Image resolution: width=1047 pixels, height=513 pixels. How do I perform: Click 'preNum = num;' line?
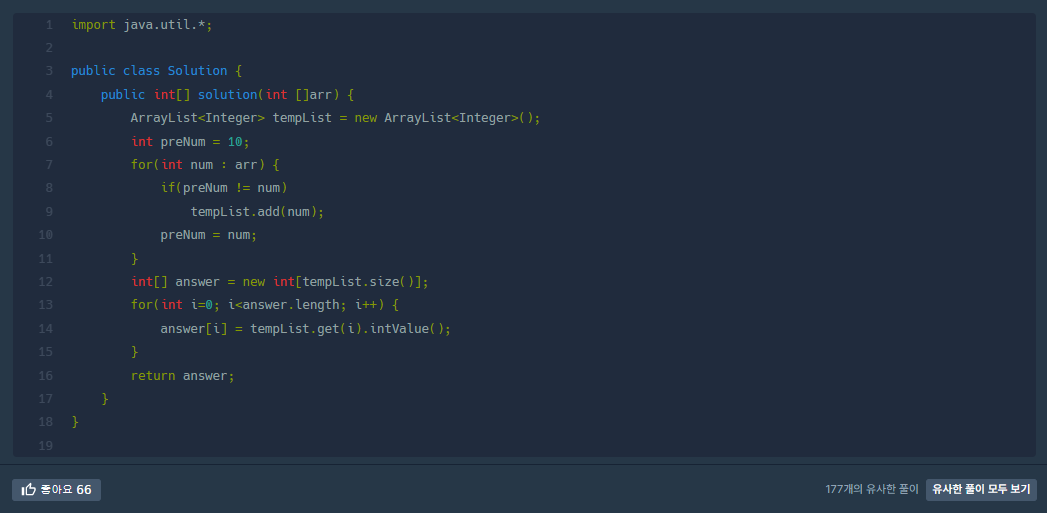tap(208, 235)
